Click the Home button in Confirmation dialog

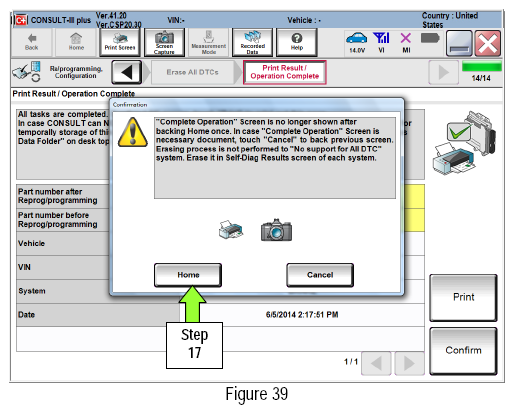click(188, 275)
